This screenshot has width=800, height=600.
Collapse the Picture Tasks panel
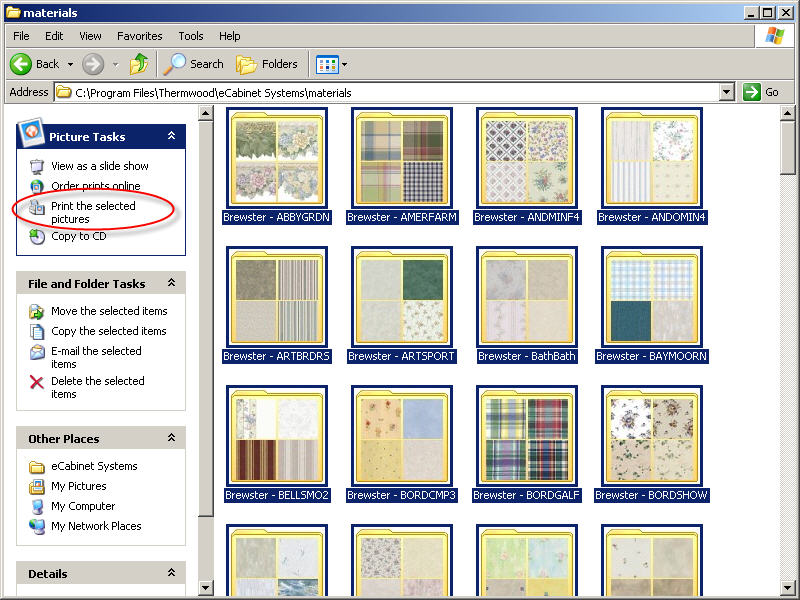171,136
